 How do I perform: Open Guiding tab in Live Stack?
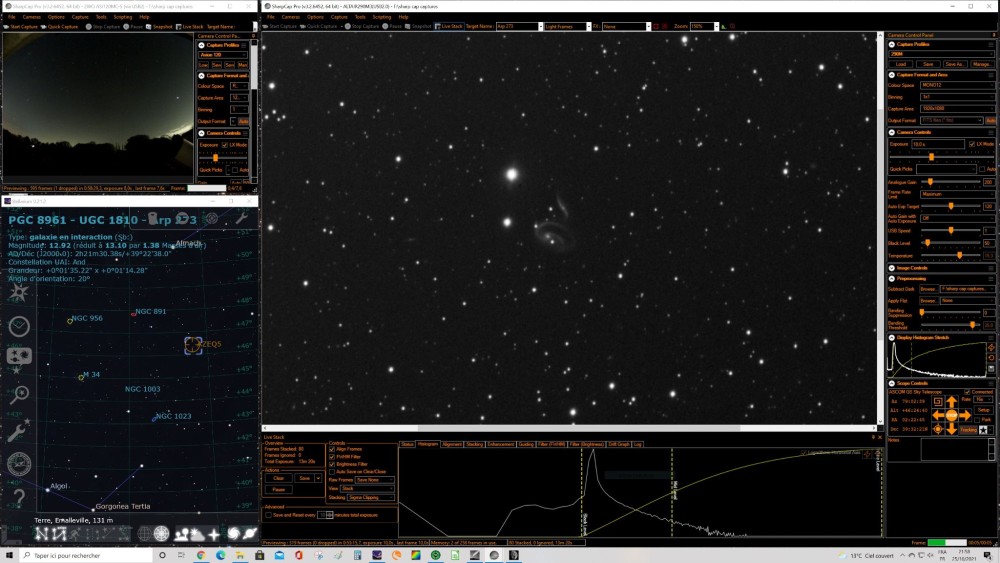pos(526,444)
